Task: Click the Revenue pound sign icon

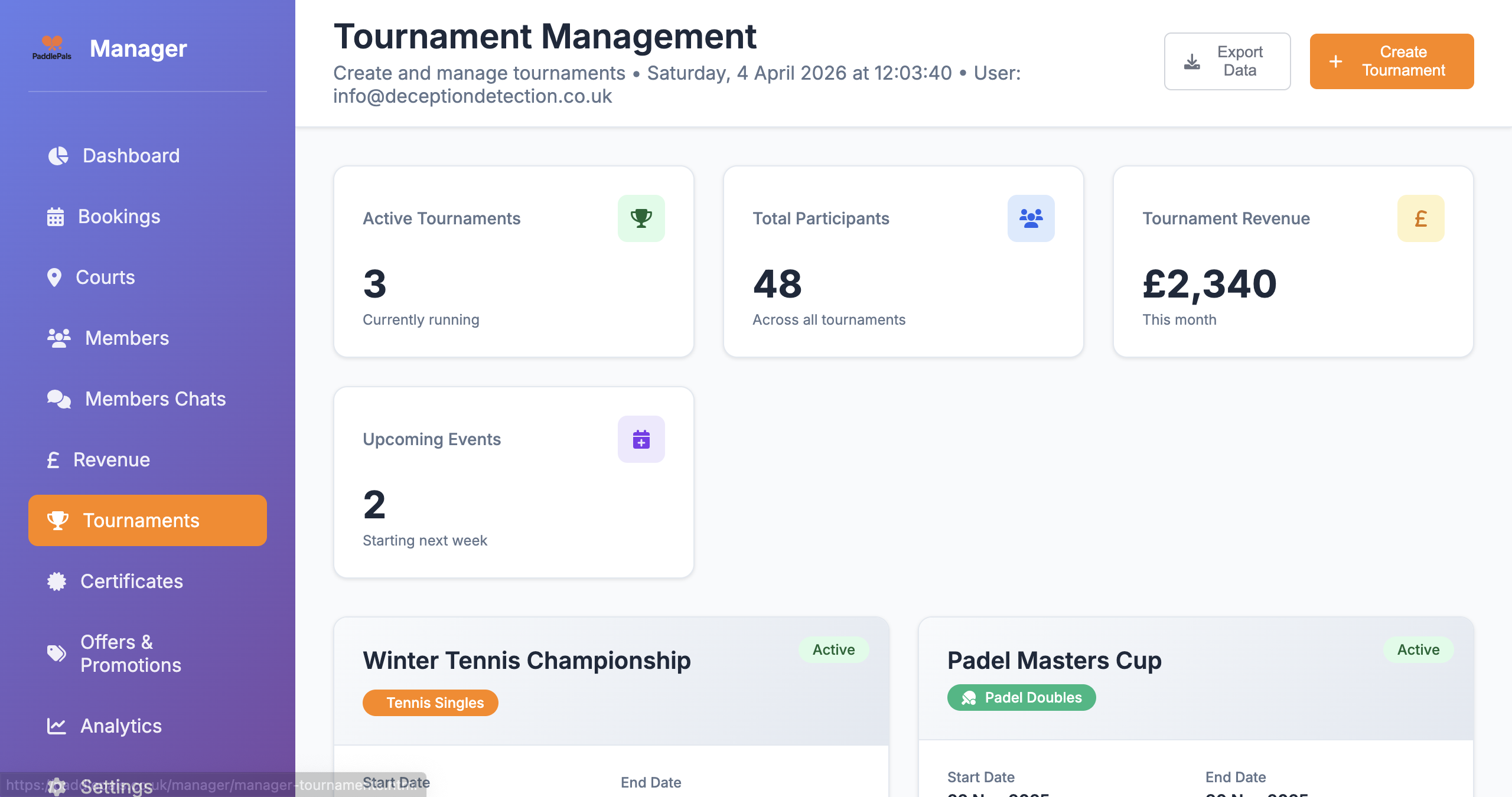Action: [53, 460]
